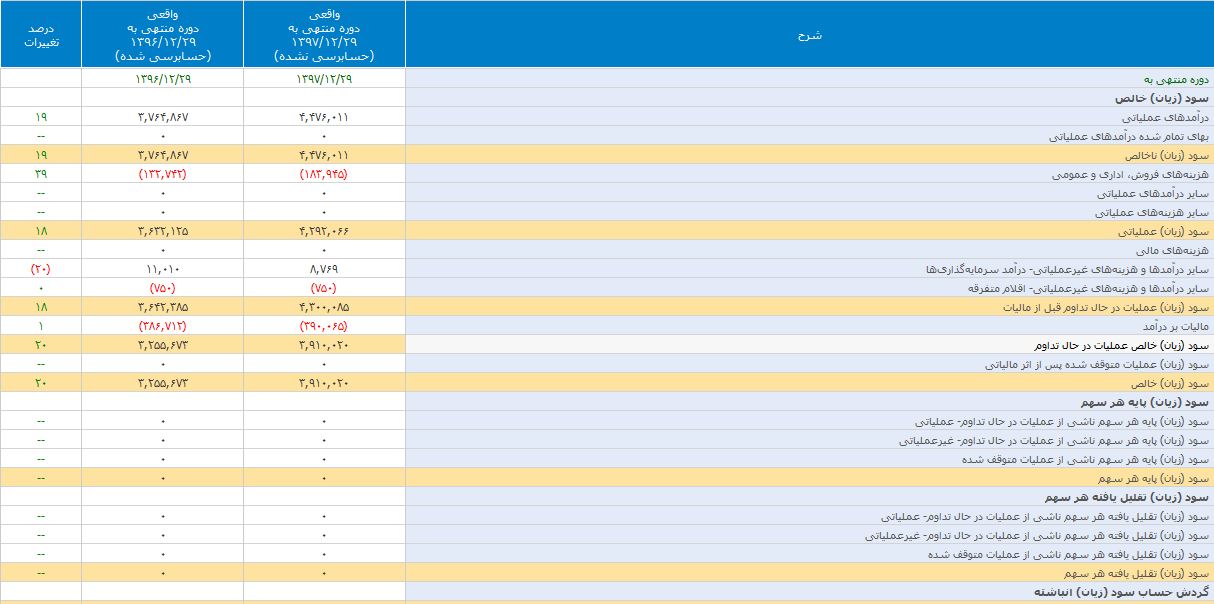The width and height of the screenshot is (1214, 604).
Task: Click the 39 percent change cell
Action: pyautogui.click(x=41, y=175)
